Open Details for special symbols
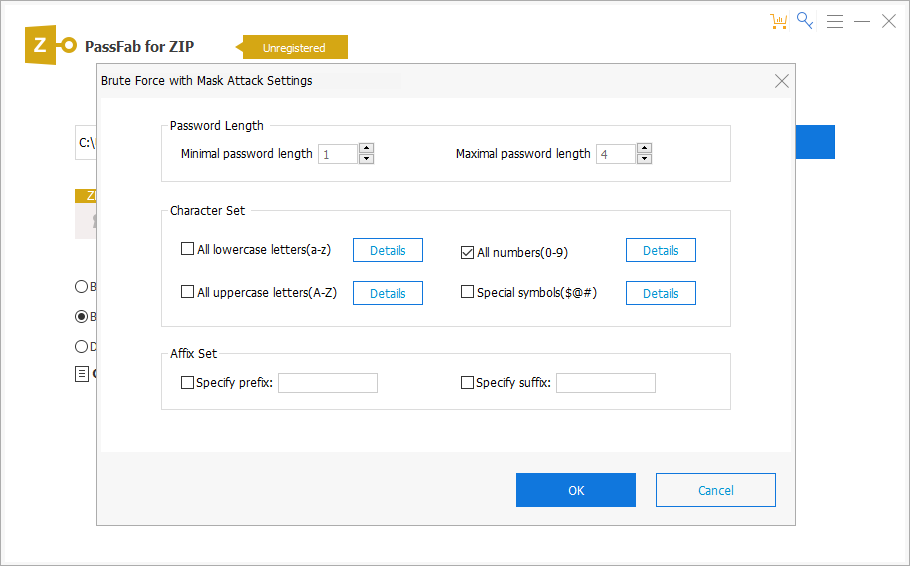 (x=660, y=293)
